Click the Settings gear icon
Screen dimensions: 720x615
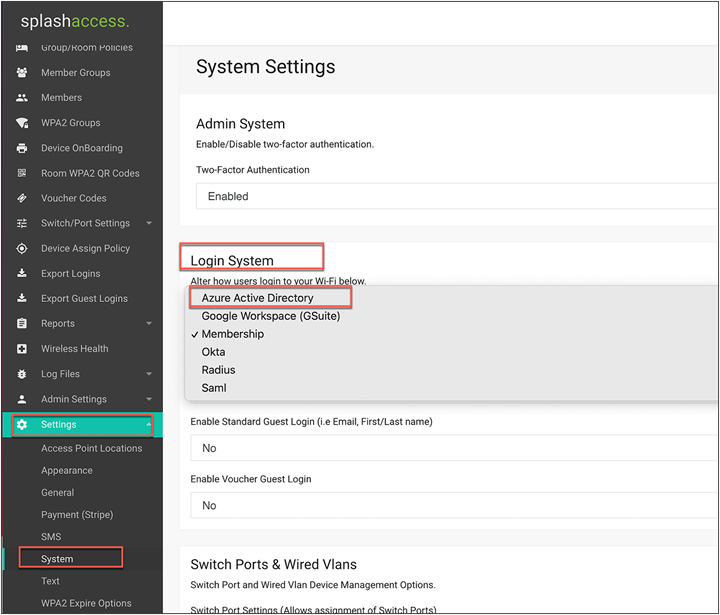[x=22, y=424]
